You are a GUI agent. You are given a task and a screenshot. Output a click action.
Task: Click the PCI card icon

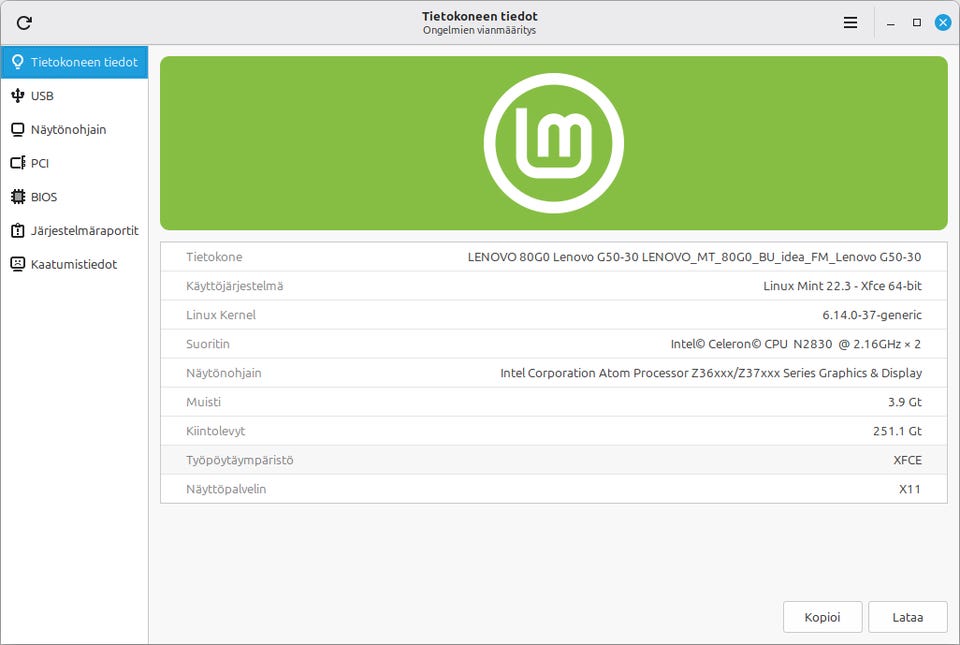point(18,163)
